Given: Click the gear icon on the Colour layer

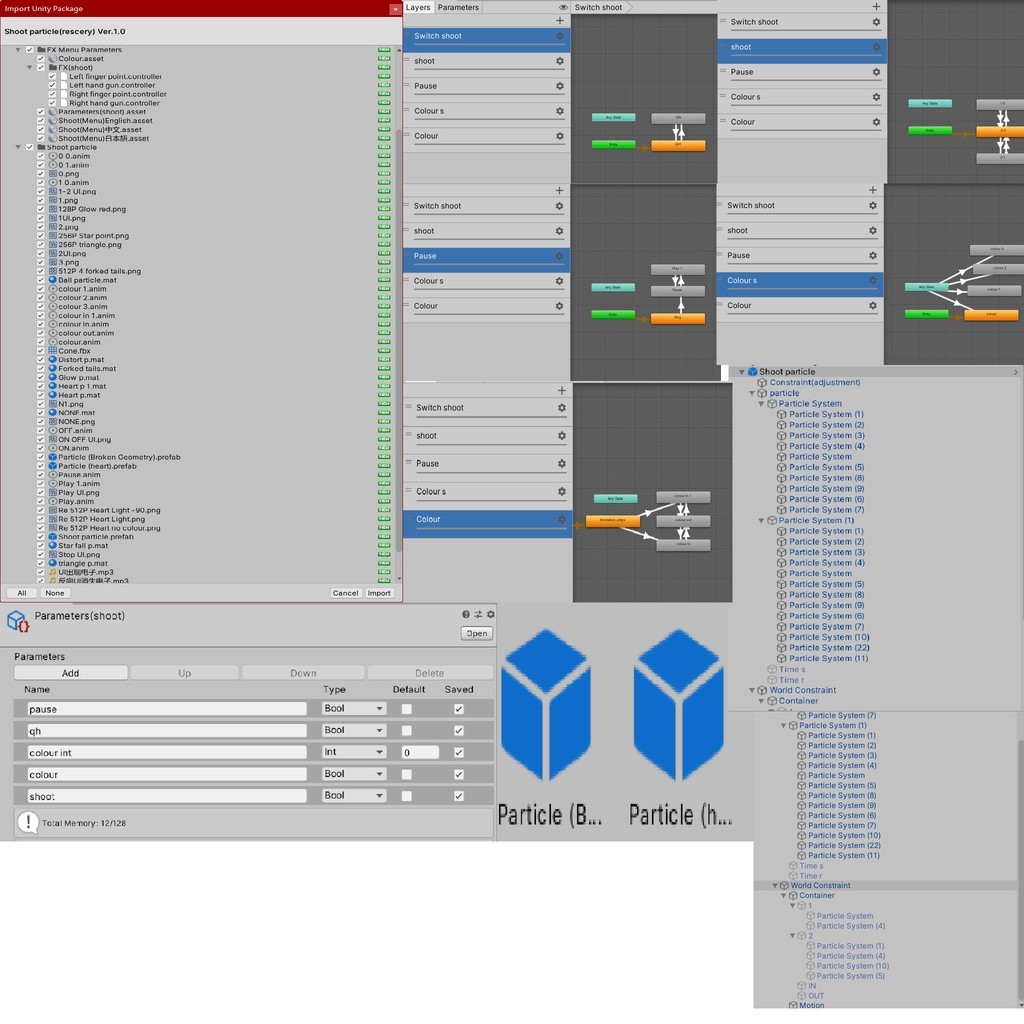Looking at the screenshot, I should pyautogui.click(x=558, y=135).
